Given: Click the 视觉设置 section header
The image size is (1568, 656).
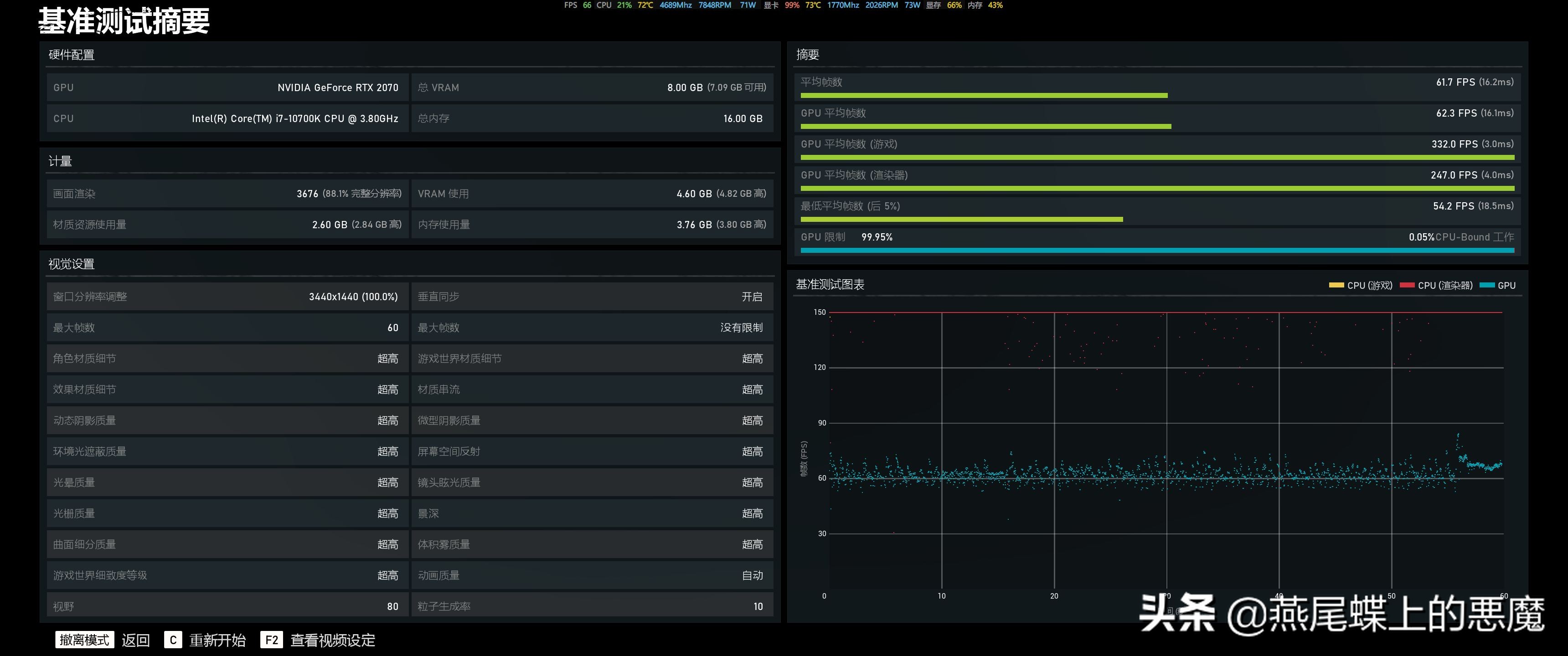Looking at the screenshot, I should [72, 263].
